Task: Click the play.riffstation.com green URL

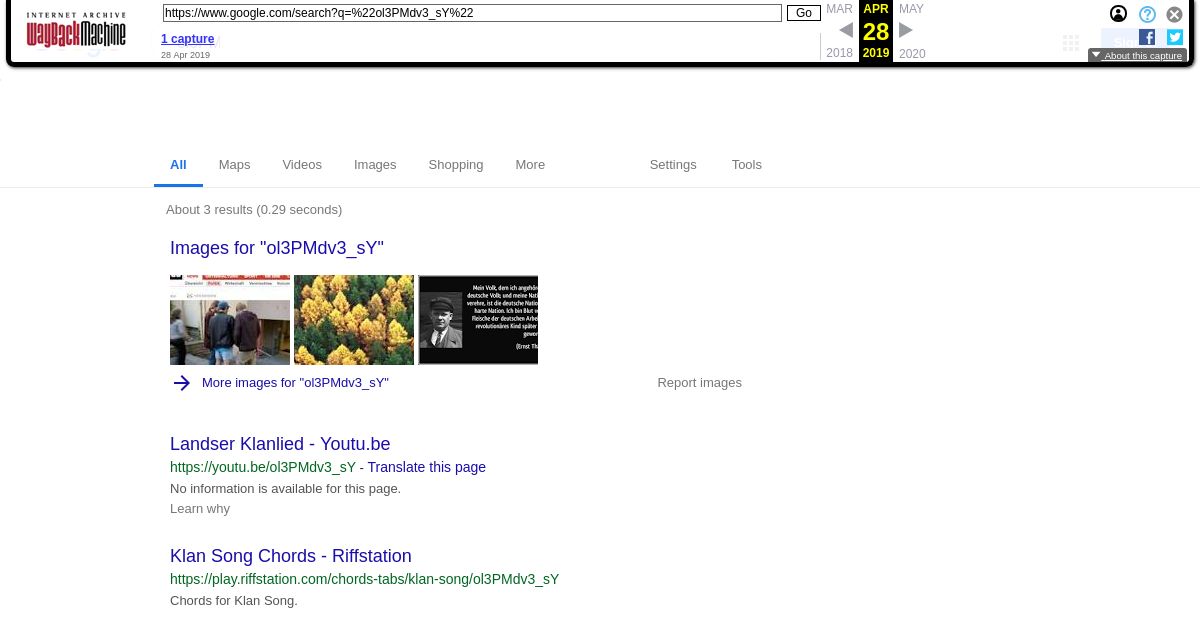Action: 365,579
